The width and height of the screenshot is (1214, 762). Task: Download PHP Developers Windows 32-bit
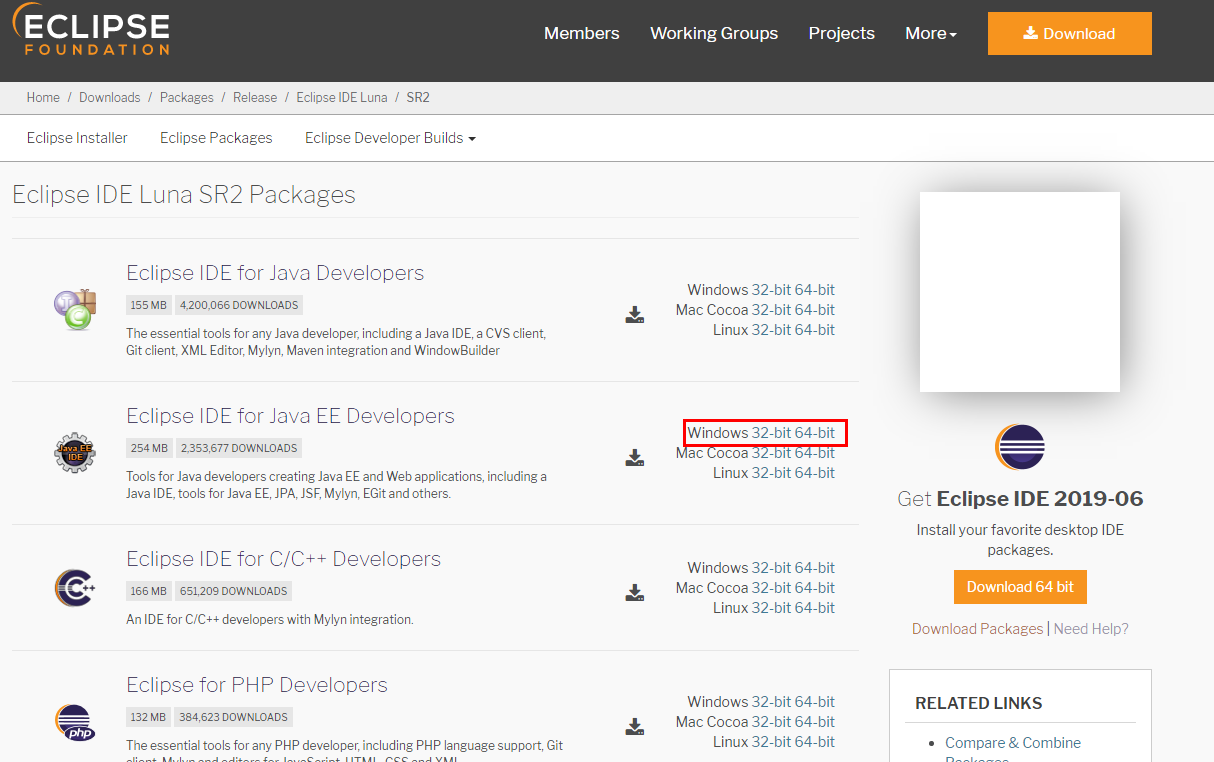pos(771,702)
